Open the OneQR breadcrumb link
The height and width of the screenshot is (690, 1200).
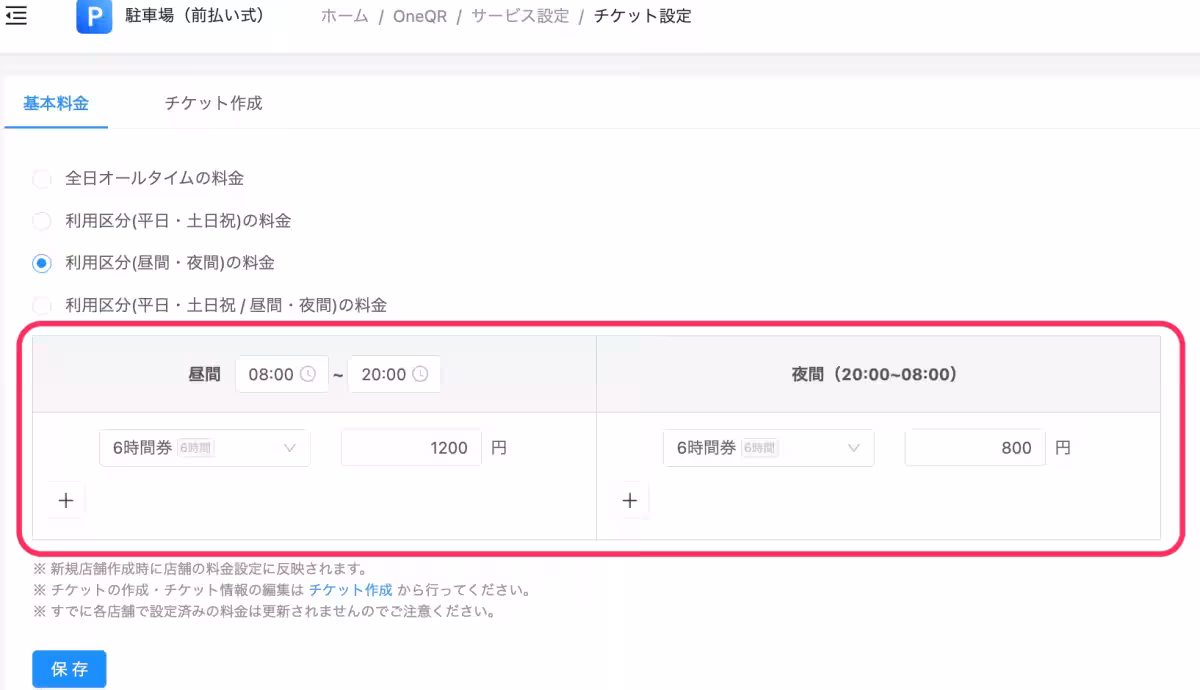(x=421, y=15)
